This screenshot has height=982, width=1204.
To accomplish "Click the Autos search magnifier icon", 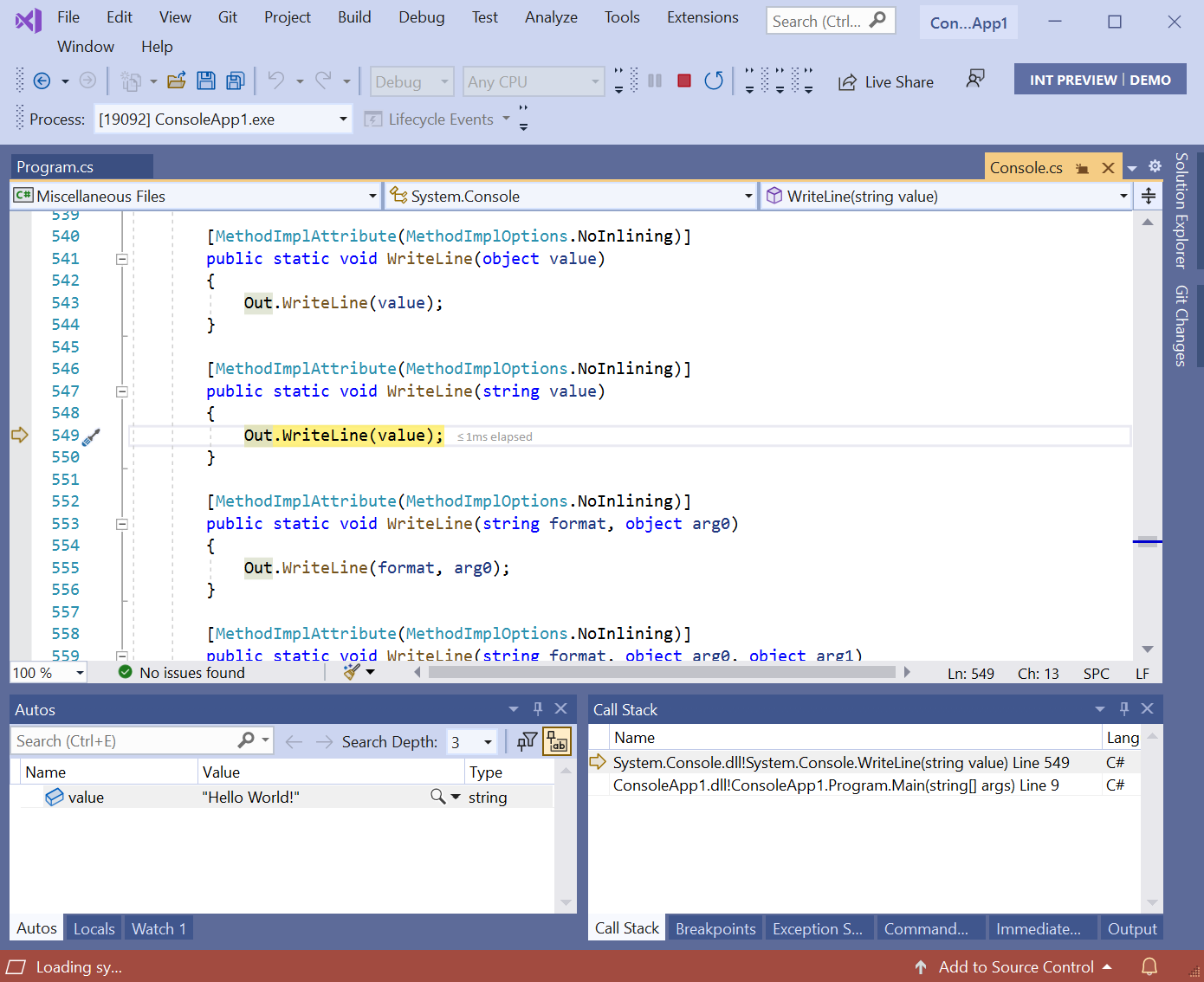I will click(x=247, y=740).
